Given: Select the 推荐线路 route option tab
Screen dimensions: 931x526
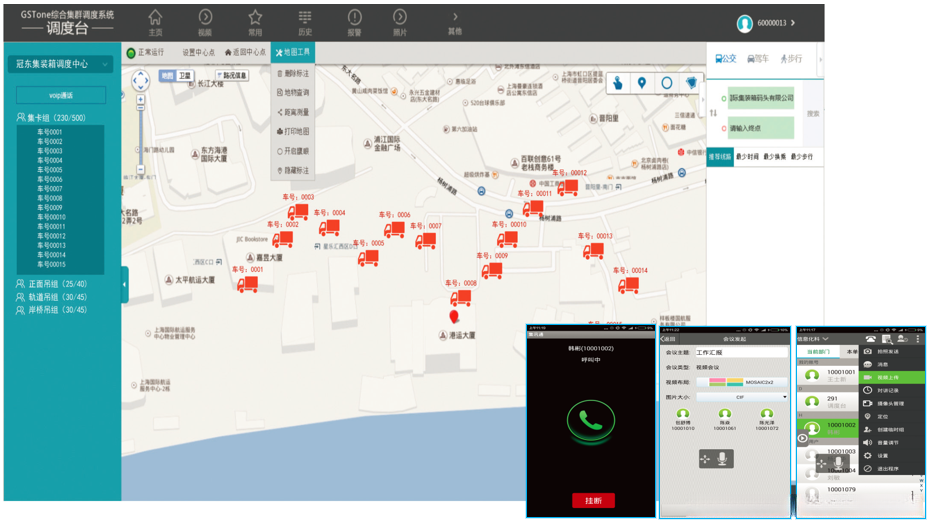Looking at the screenshot, I should [720, 157].
